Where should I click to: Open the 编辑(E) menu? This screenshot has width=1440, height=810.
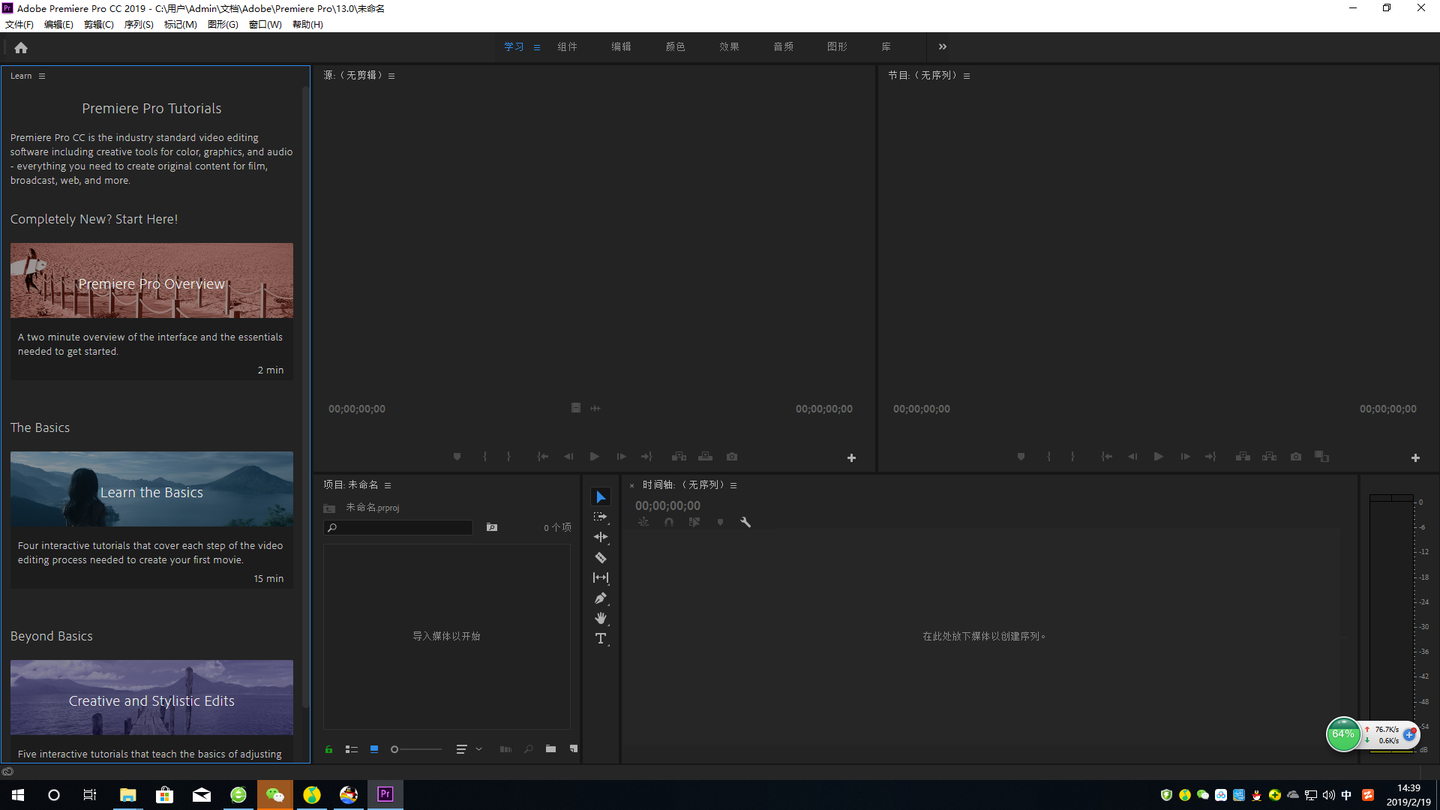coord(58,24)
